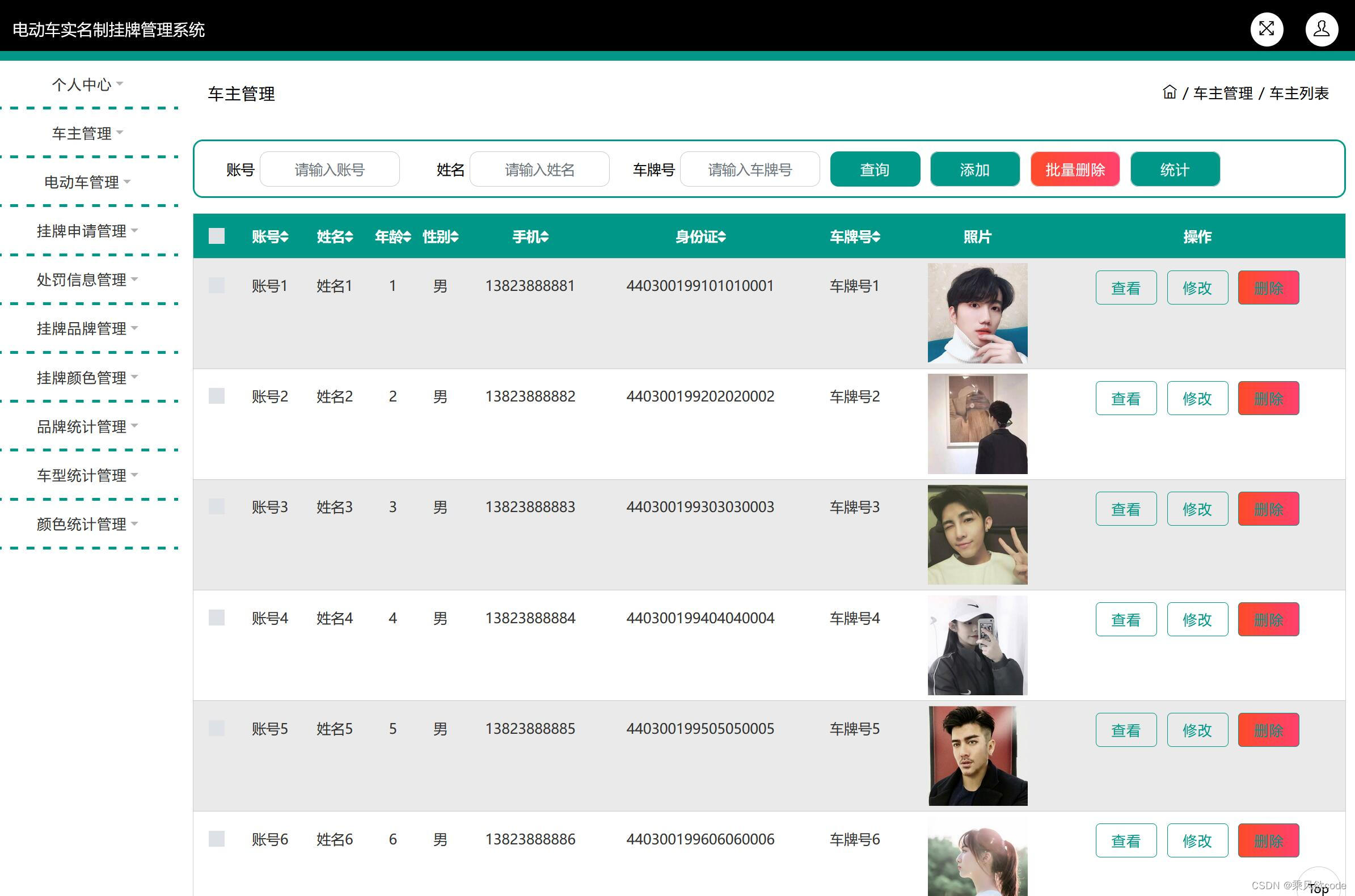This screenshot has height=896, width=1355.
Task: Sort by 身份证 column sort icon
Action: click(722, 236)
